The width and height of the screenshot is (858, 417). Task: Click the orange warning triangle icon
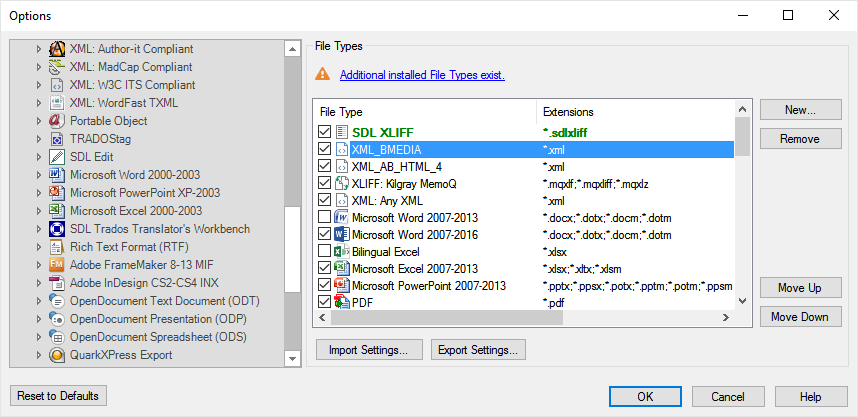coord(323,74)
